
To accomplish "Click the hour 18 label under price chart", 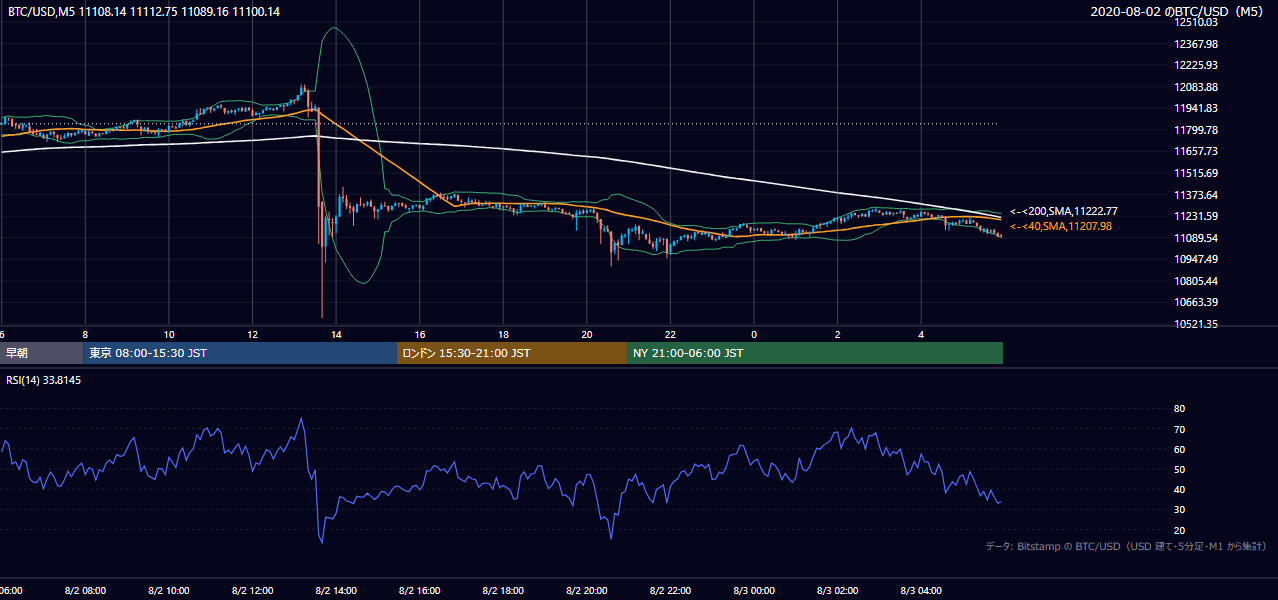I will click(x=503, y=334).
